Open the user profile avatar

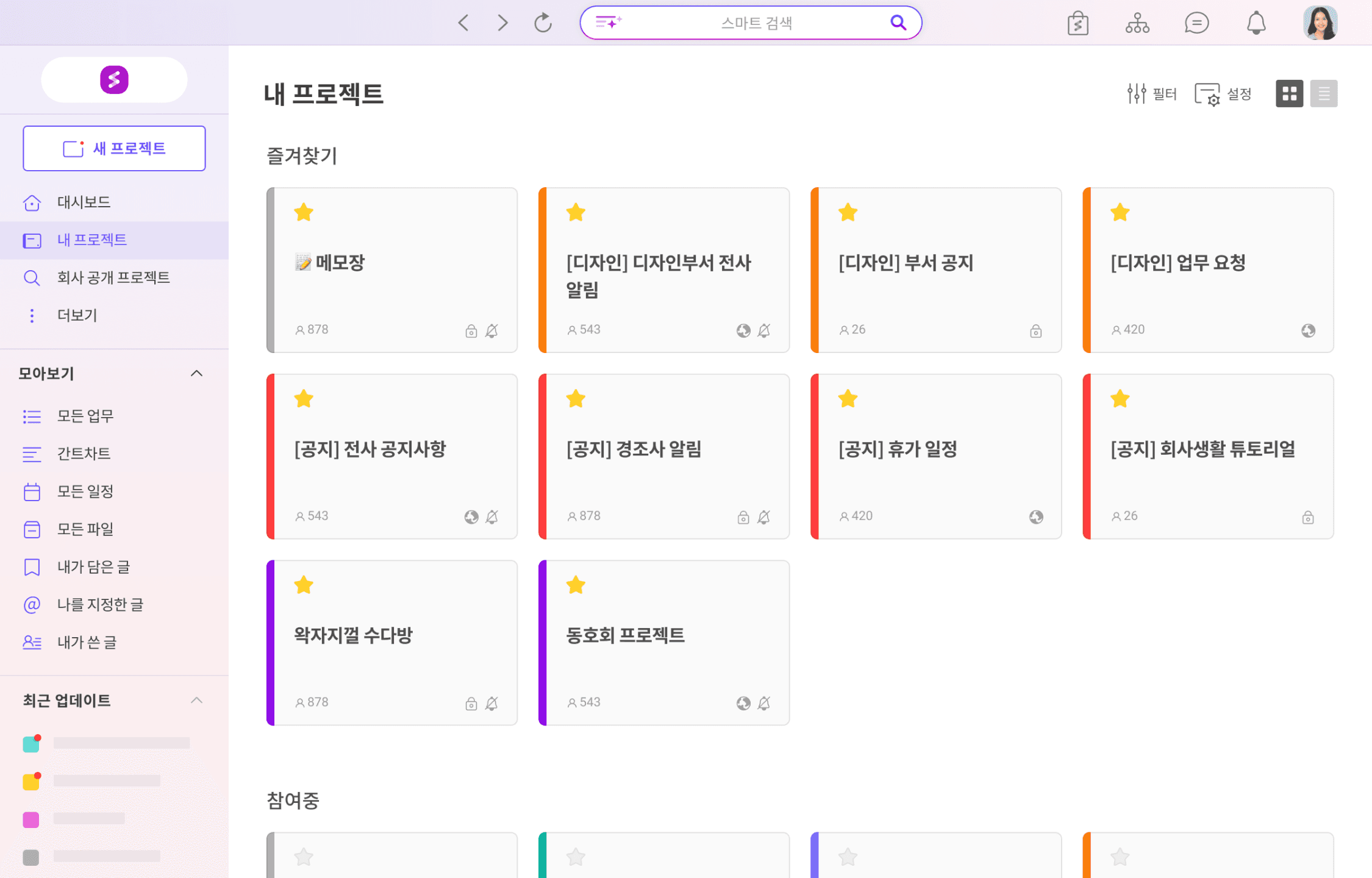tap(1320, 23)
